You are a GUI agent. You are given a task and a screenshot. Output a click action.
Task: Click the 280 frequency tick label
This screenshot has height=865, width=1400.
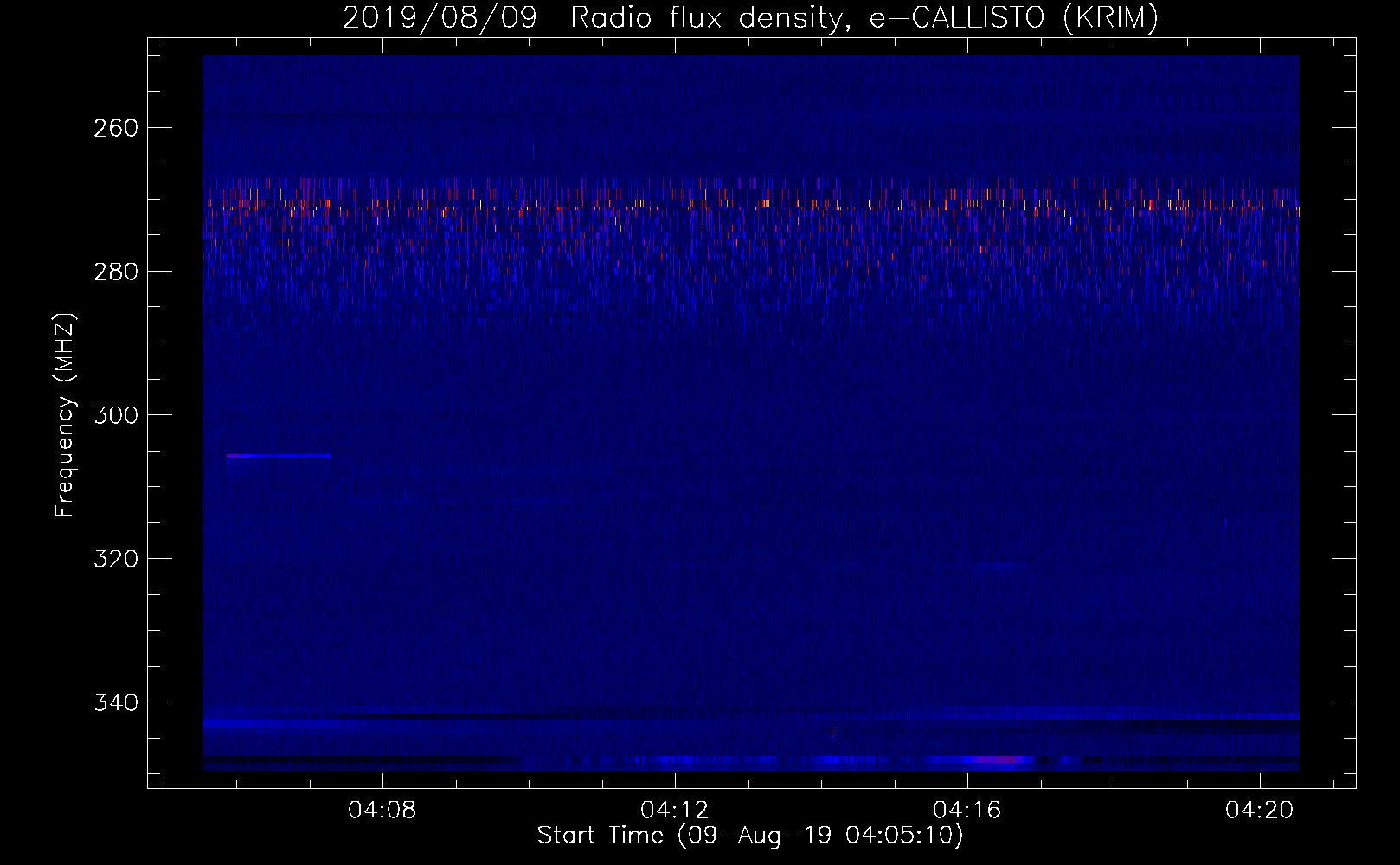(116, 272)
